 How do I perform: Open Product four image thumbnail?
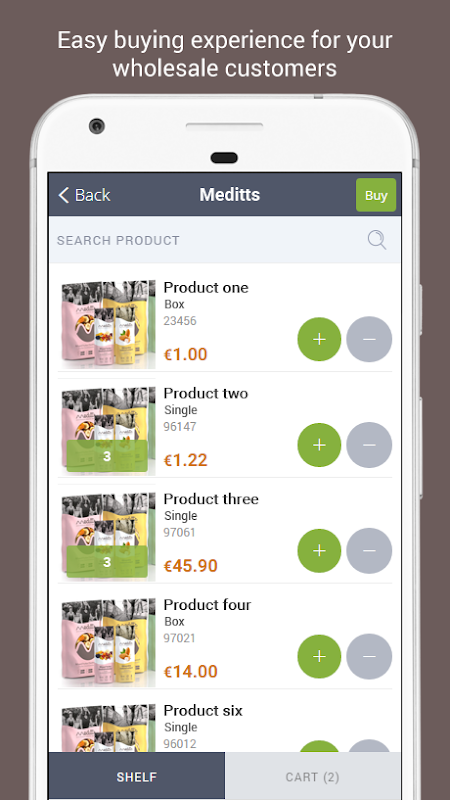point(108,641)
